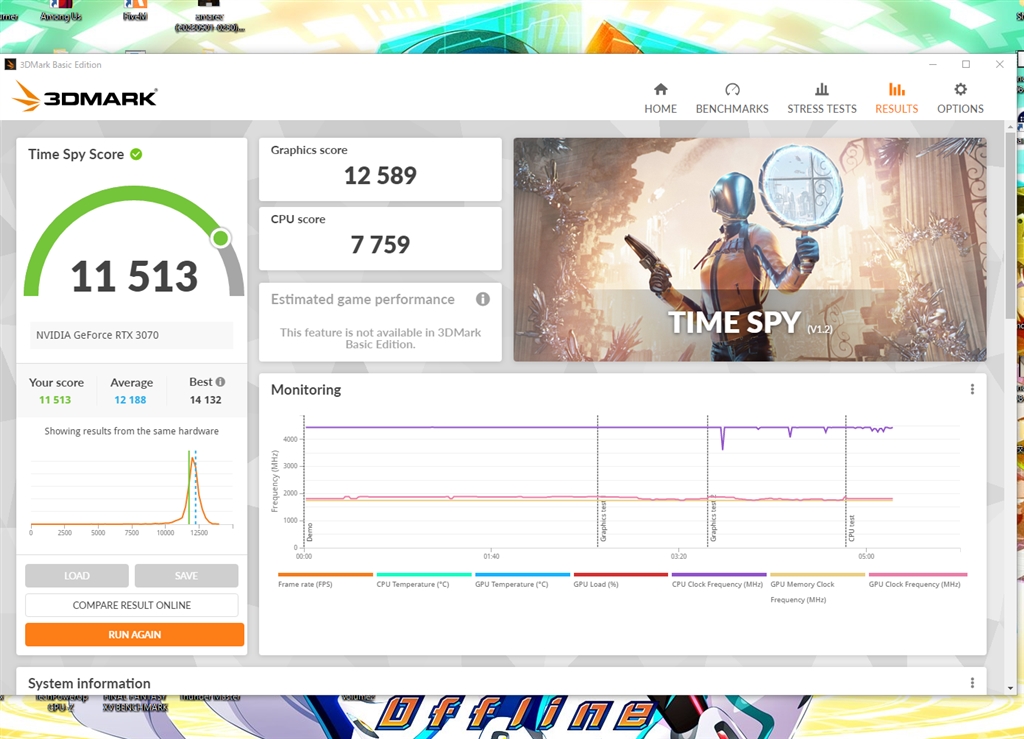
Task: Click Your score value 11 513
Action: pos(55,400)
